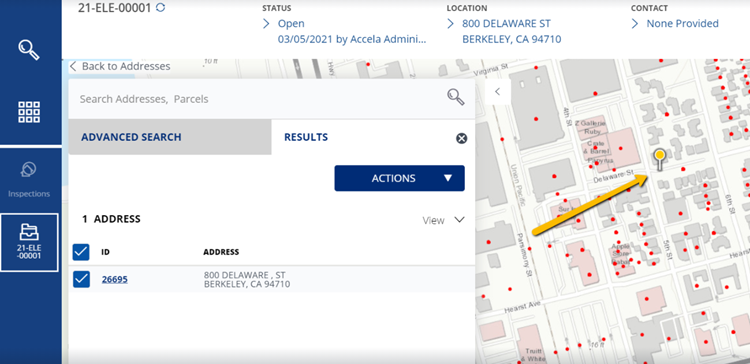Close the results panel with X icon
This screenshot has height=364, width=750.
point(461,139)
